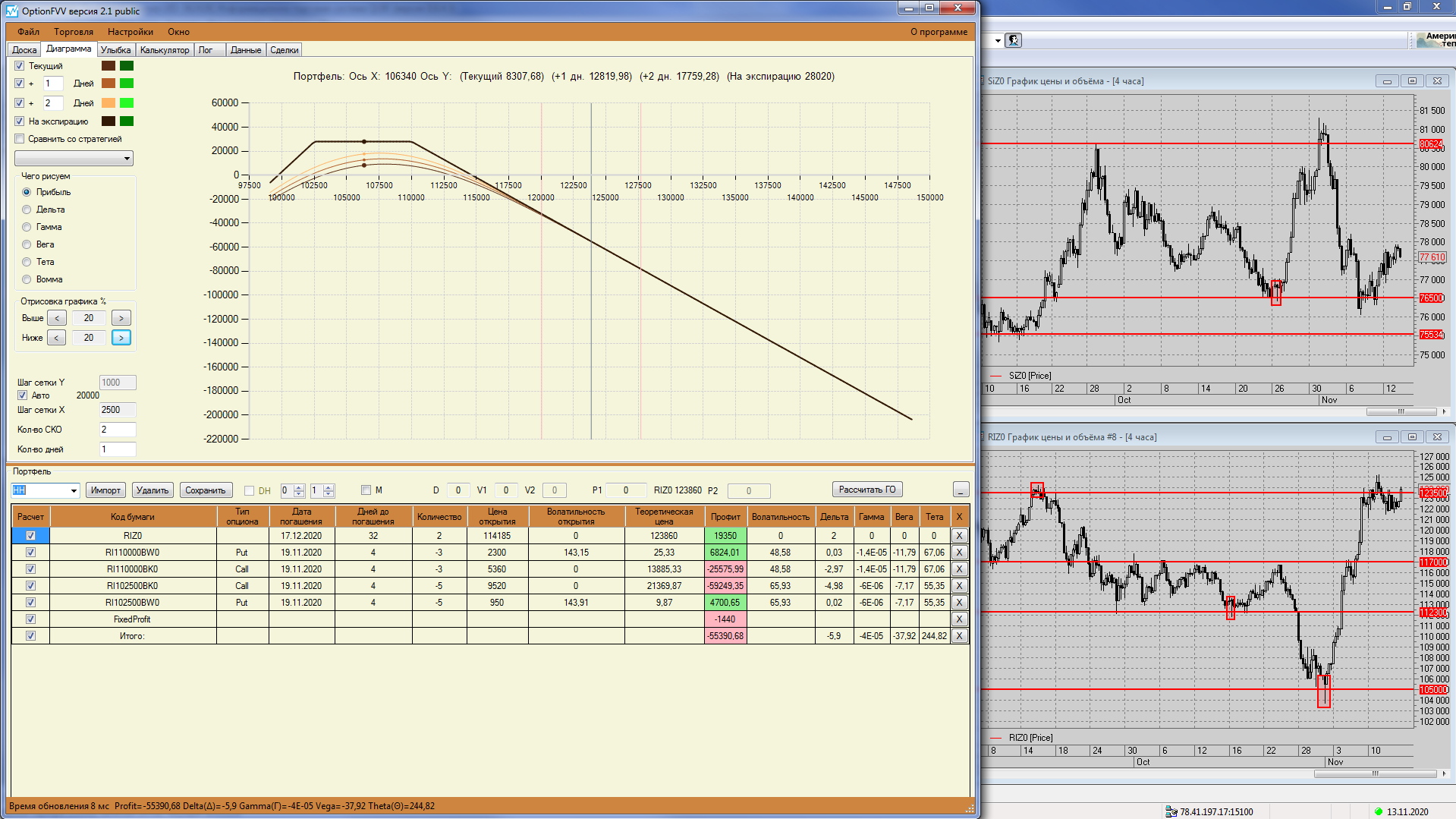
Task: Open the О программе menu item
Action: pyautogui.click(x=939, y=32)
